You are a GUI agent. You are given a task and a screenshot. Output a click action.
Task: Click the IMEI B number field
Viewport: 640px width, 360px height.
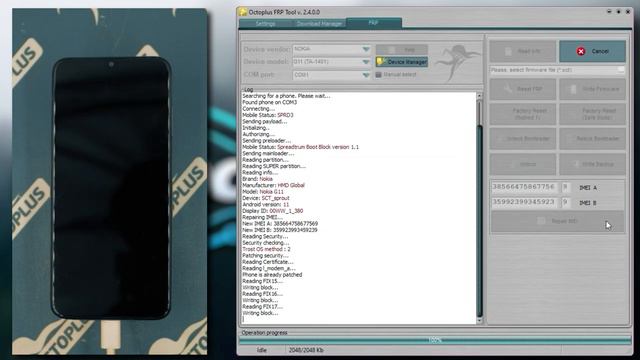click(x=525, y=202)
